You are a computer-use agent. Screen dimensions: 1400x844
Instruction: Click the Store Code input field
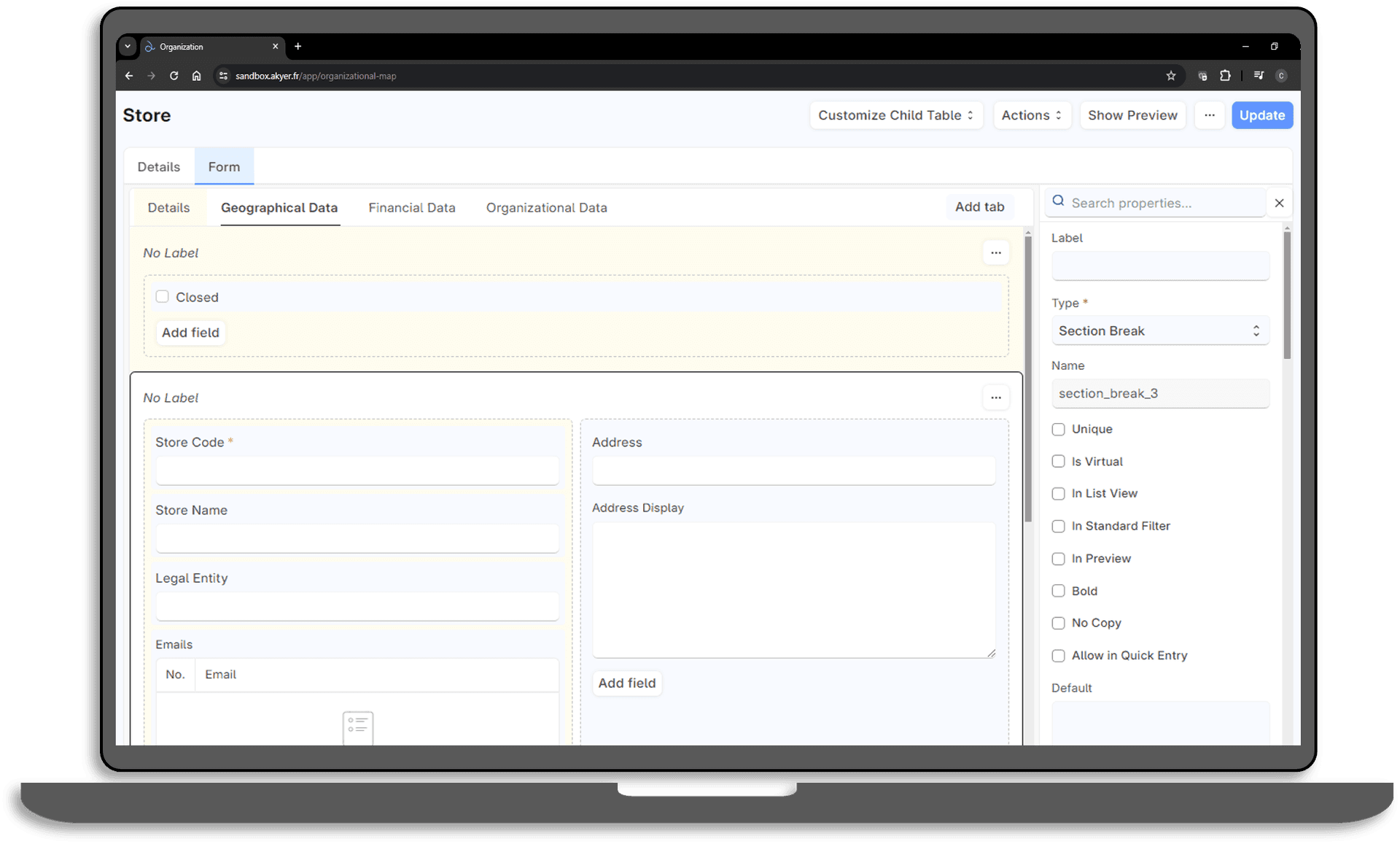357,471
